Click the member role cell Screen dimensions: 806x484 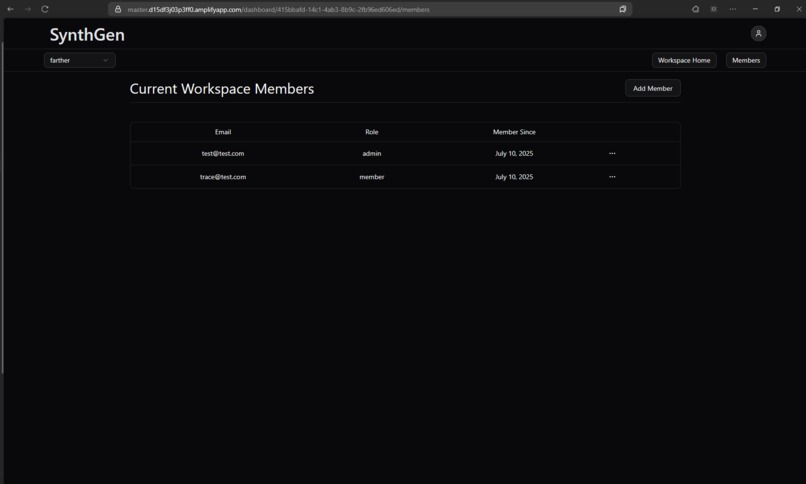coord(372,177)
